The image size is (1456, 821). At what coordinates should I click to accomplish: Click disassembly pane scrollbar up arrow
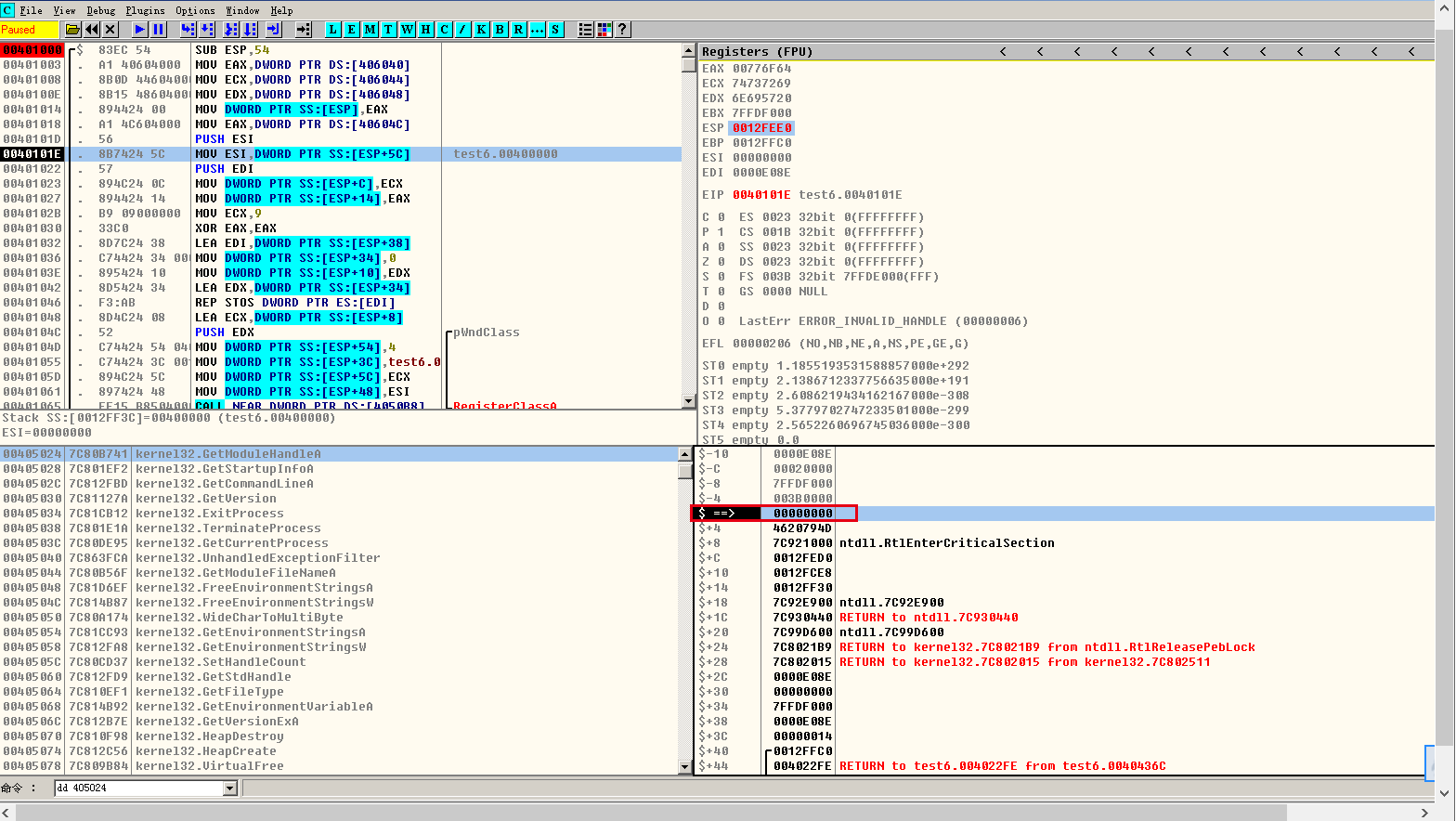(689, 50)
